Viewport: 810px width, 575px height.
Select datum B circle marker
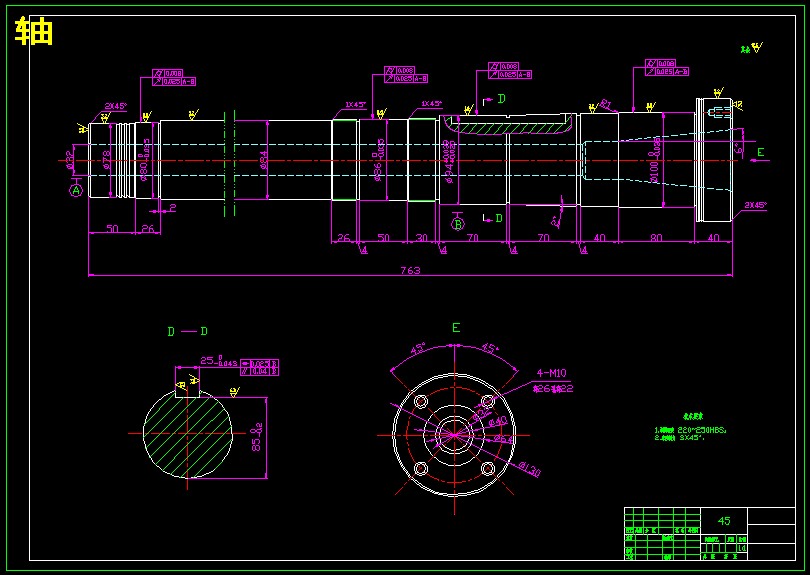458,224
